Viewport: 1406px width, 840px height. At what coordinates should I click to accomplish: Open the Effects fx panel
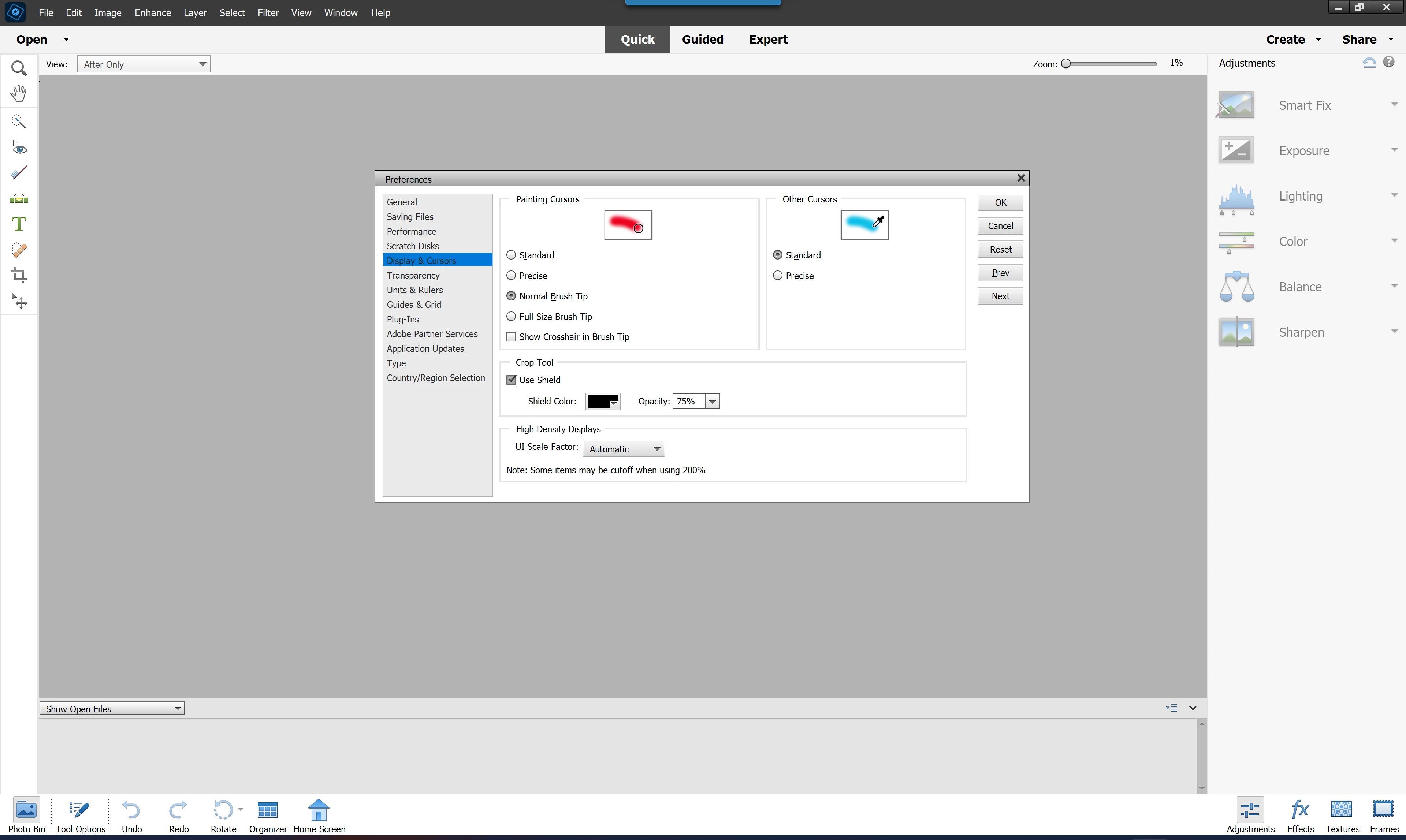click(x=1299, y=816)
